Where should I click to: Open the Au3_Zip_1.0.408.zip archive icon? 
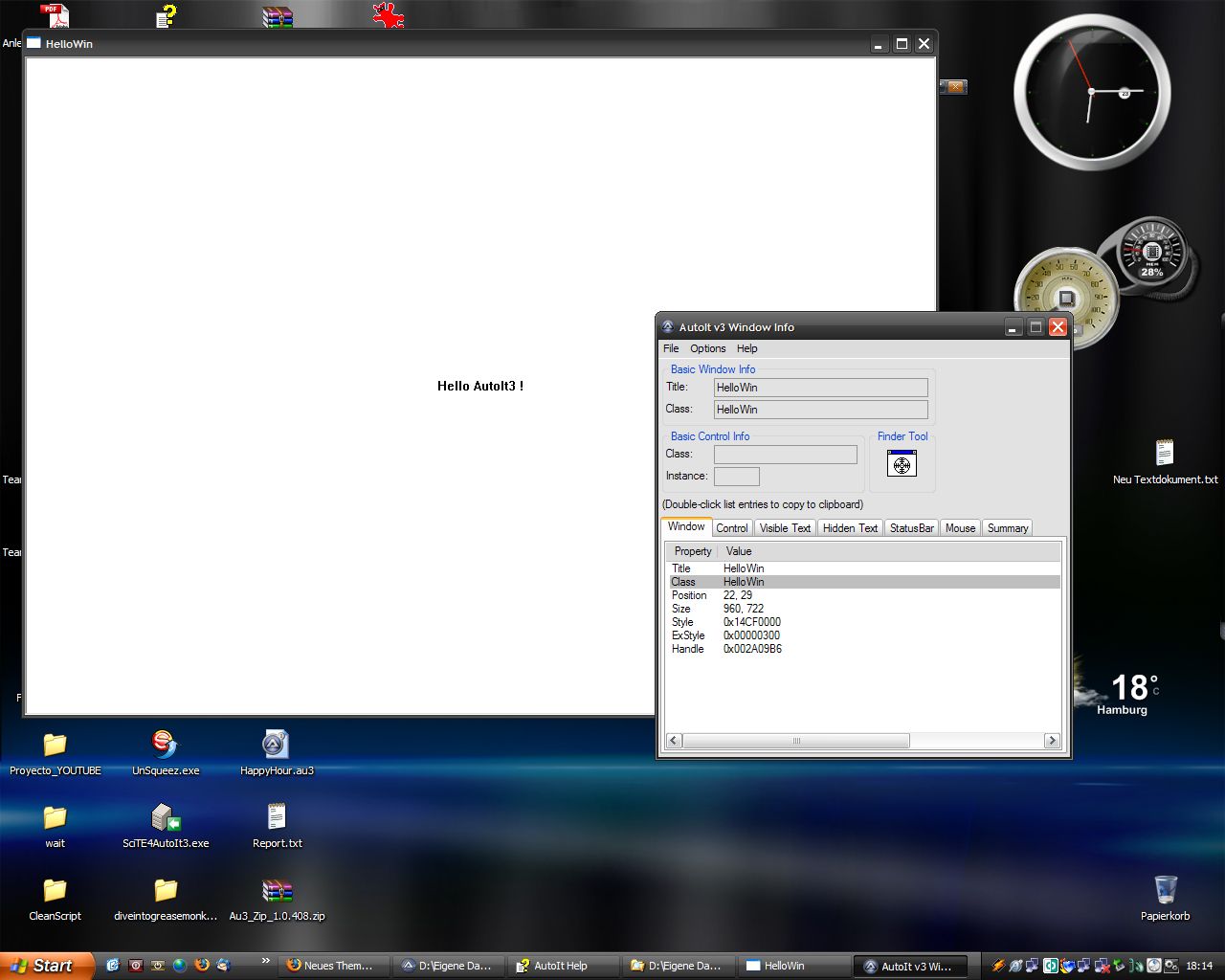pos(277,890)
